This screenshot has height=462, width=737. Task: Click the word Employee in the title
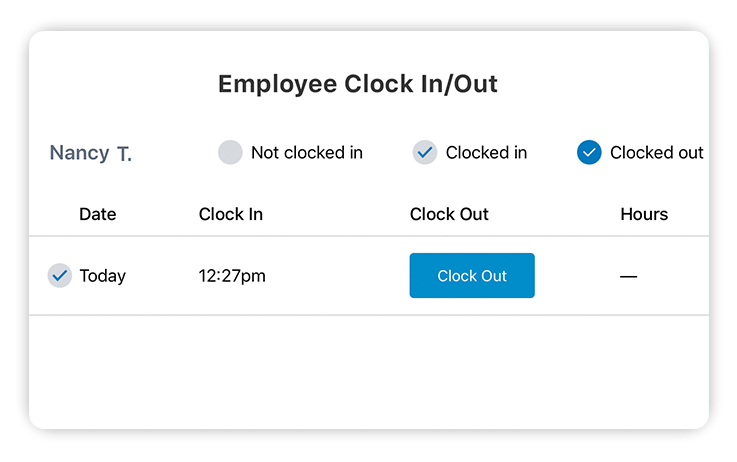coord(278,86)
